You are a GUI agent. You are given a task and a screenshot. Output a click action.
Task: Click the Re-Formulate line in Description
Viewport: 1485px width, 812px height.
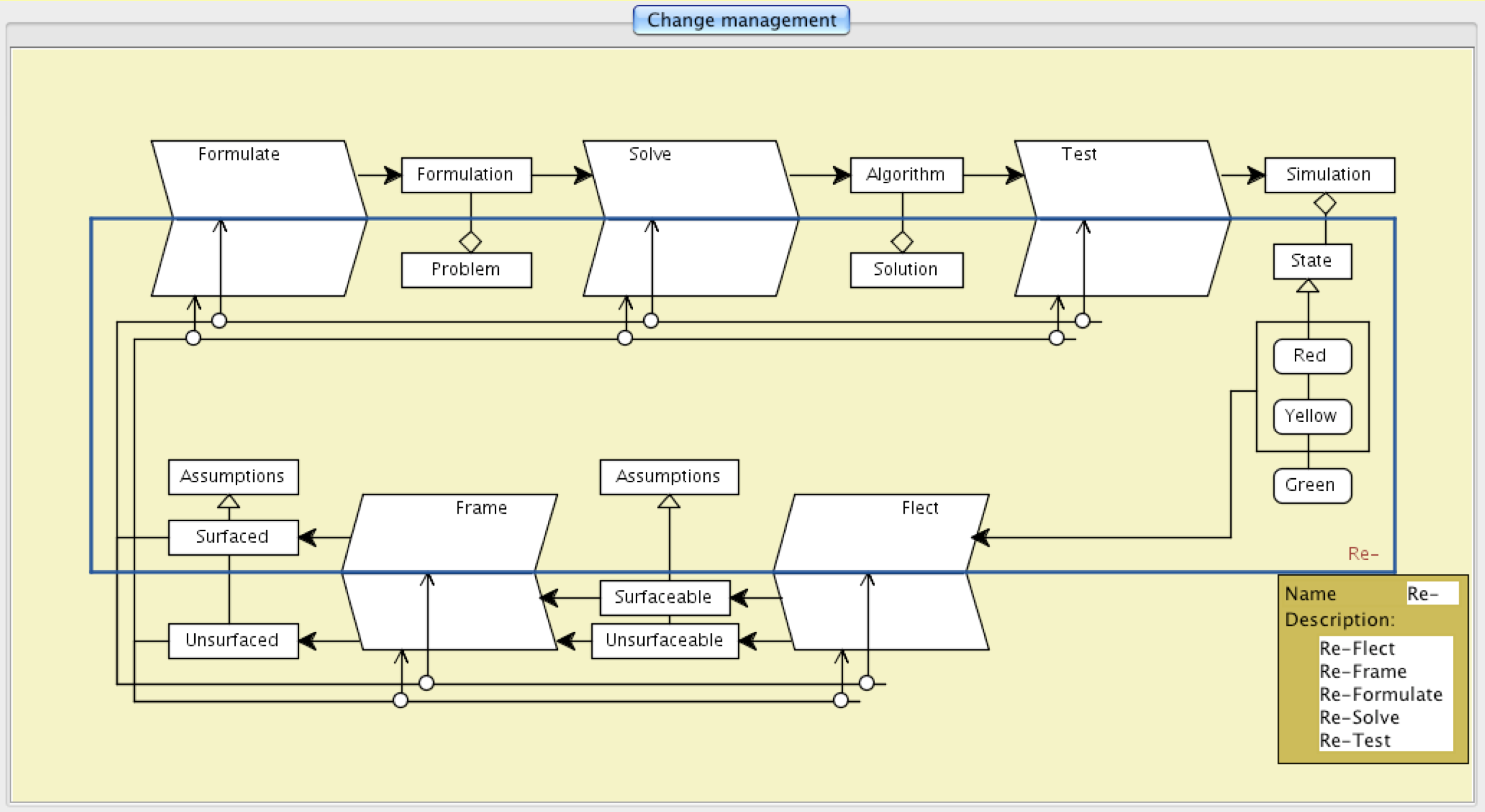click(1380, 694)
